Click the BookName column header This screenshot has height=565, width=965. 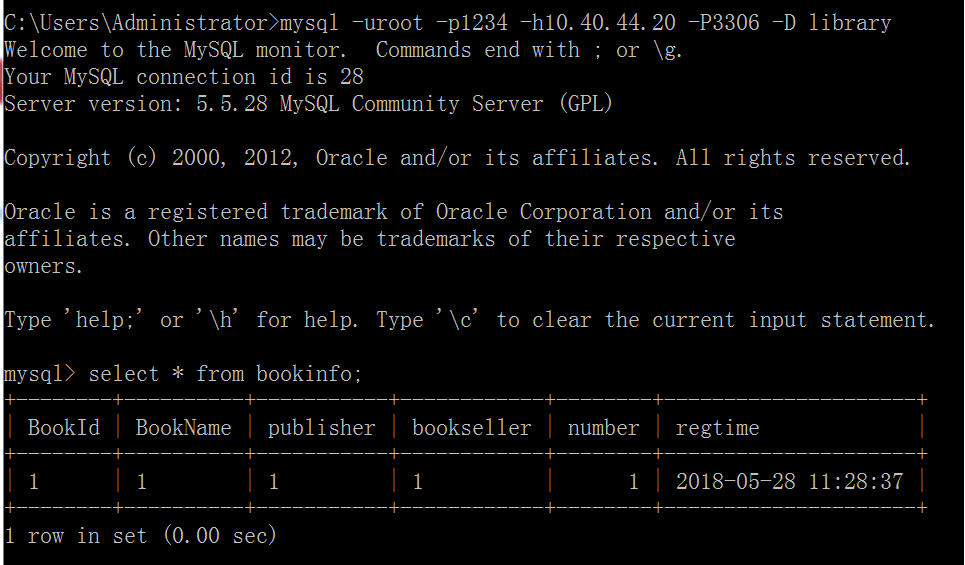pyautogui.click(x=183, y=428)
